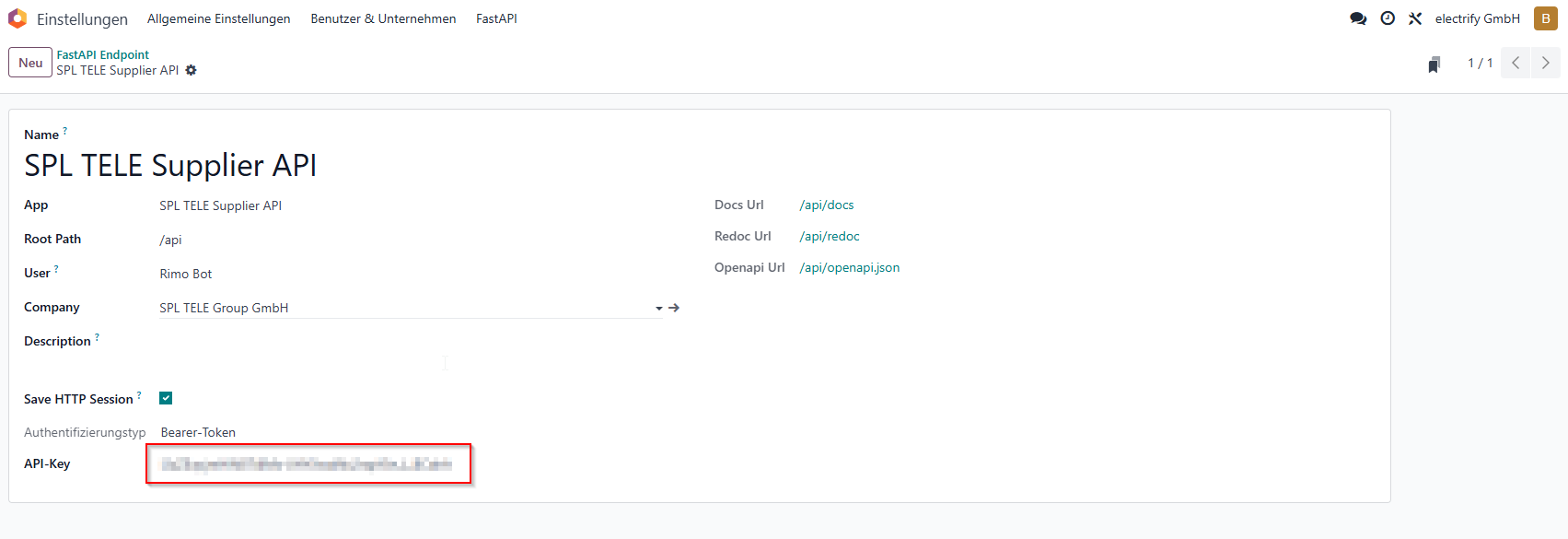This screenshot has height=539, width=1568.
Task: Edit the Root Path /api field
Action: (170, 240)
